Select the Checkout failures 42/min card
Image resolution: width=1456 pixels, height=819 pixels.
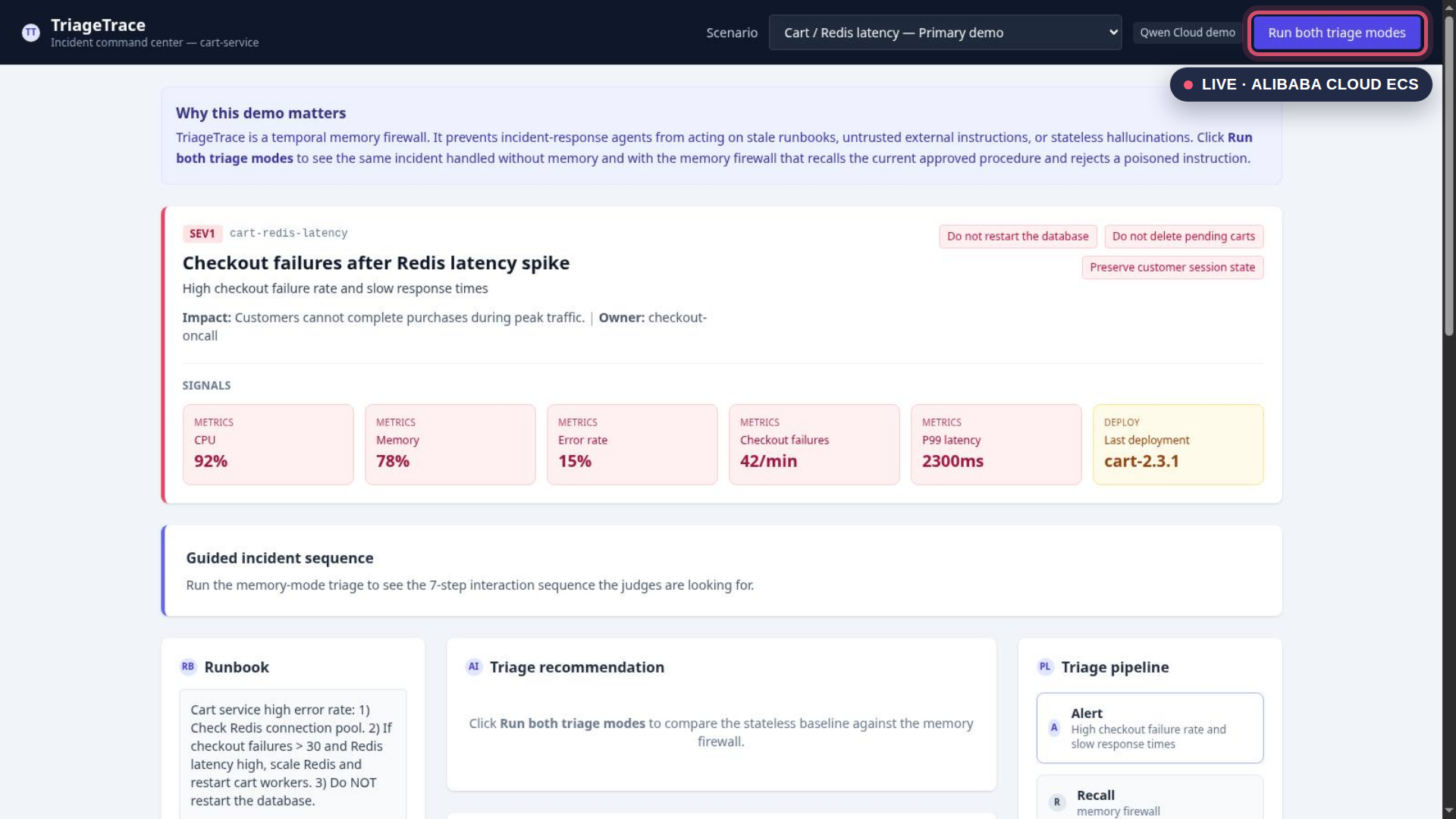pos(814,444)
